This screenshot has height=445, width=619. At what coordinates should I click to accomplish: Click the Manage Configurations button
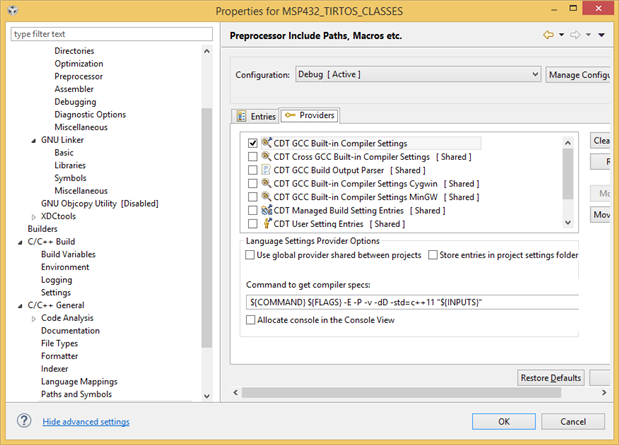578,74
